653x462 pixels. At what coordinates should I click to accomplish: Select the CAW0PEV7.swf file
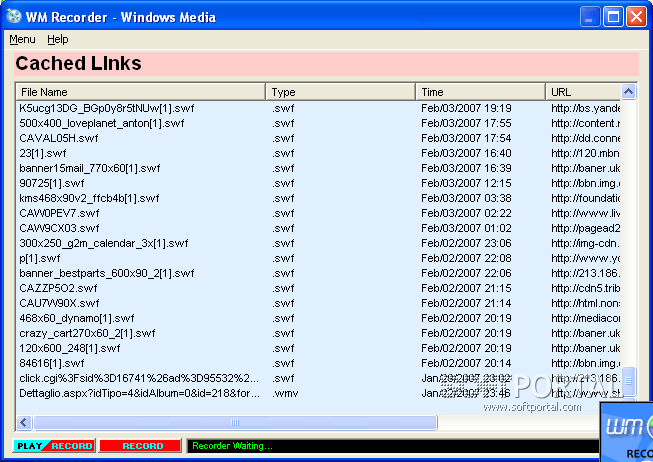click(x=59, y=213)
